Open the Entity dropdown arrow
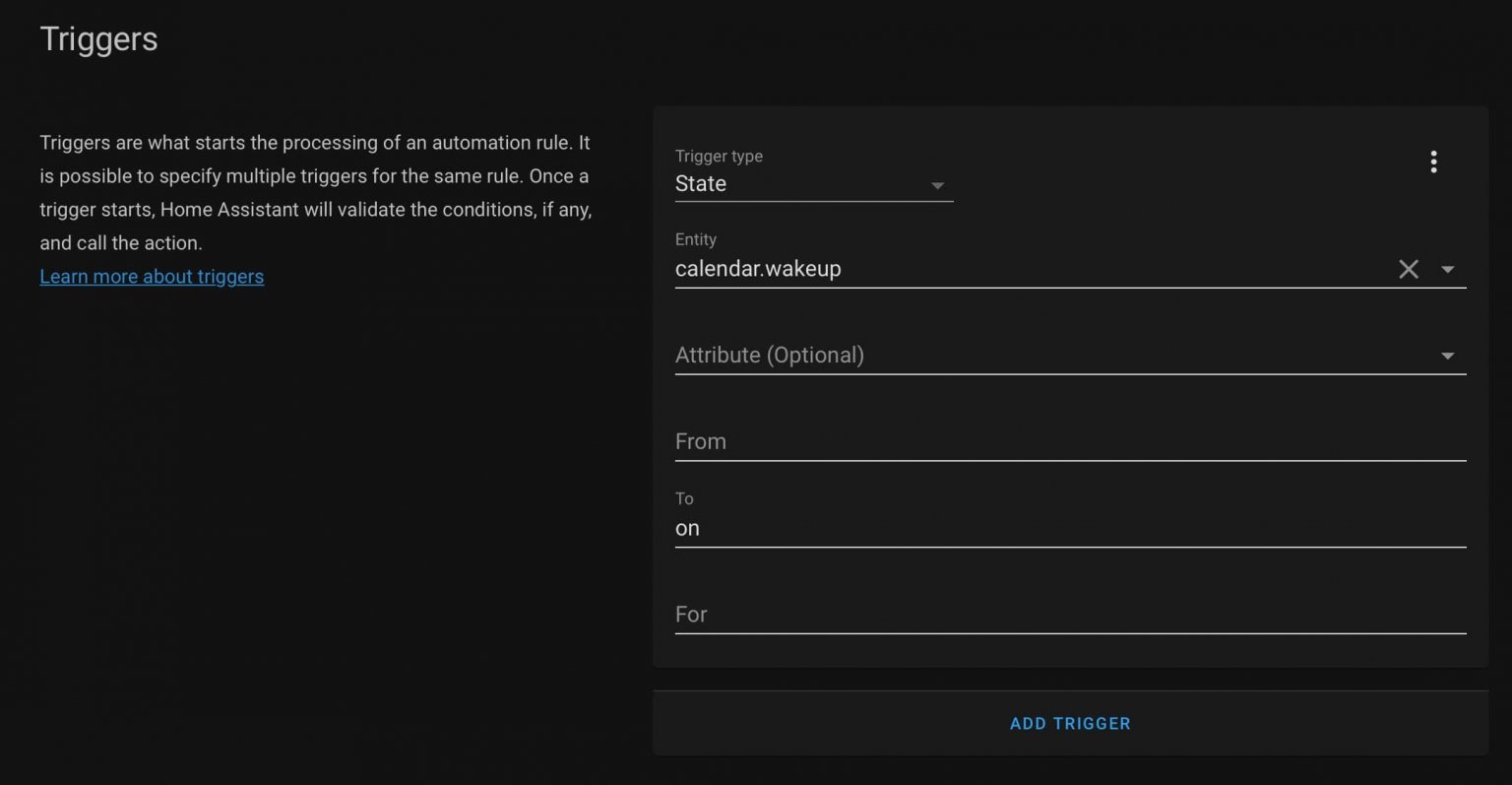The width and height of the screenshot is (1512, 785). click(1447, 269)
